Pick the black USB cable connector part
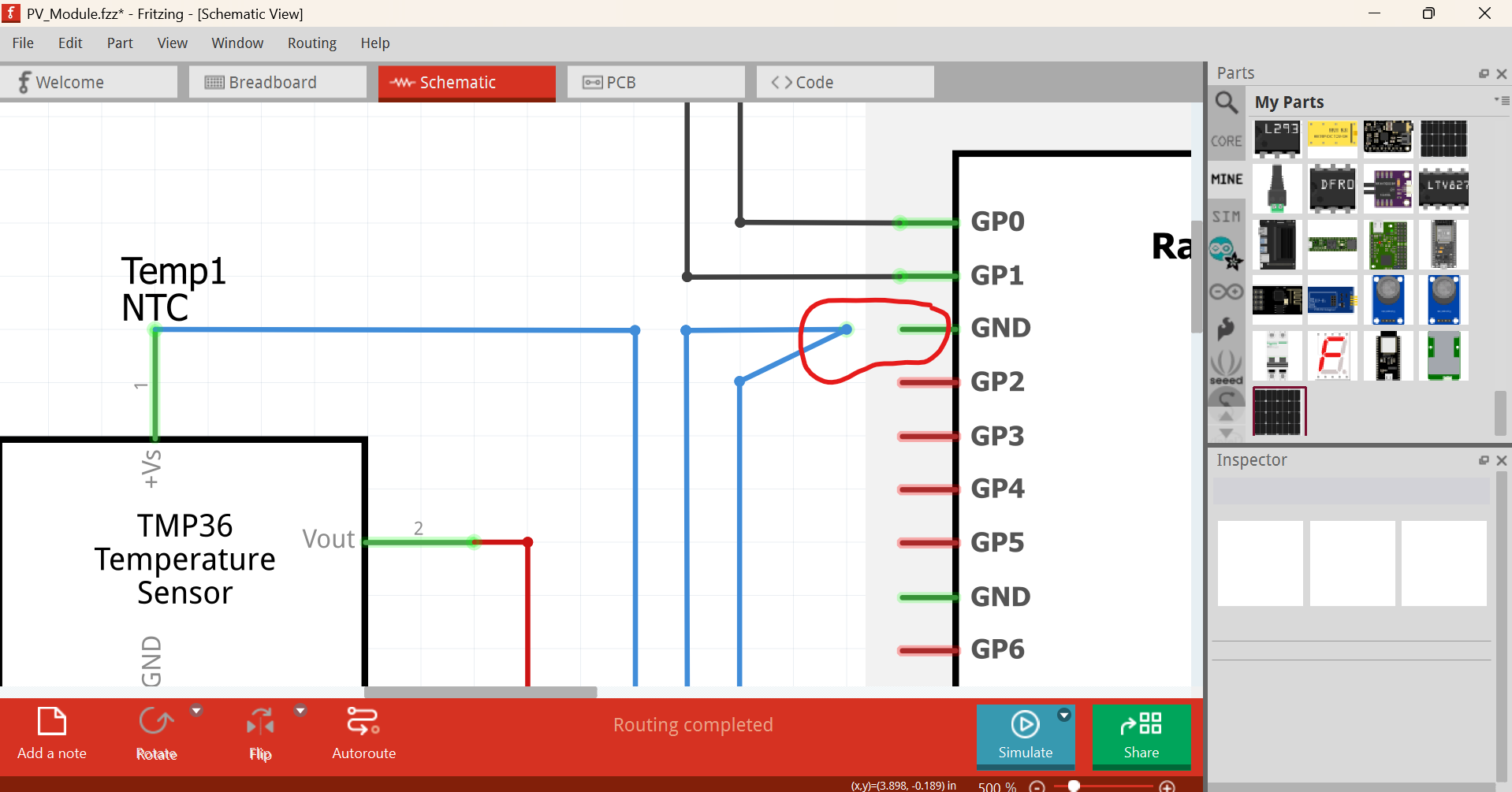Screen dimensions: 1512x792 coord(1277,188)
